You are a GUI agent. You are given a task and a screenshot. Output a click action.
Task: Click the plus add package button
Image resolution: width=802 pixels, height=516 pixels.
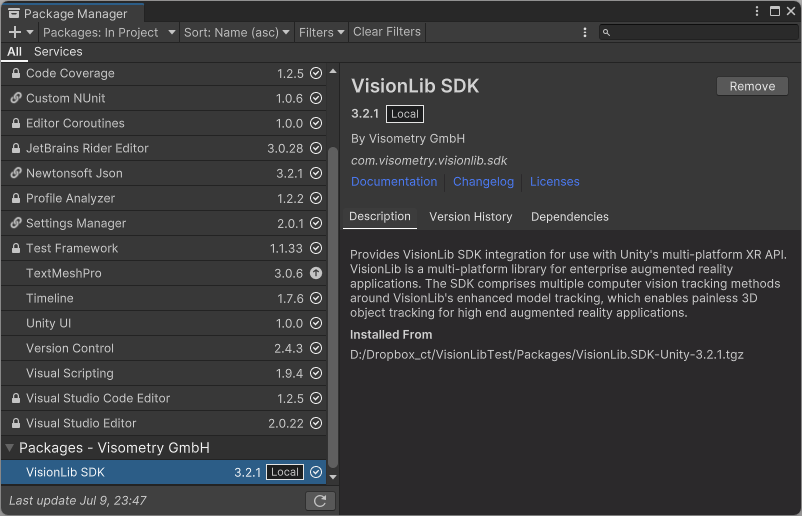coord(15,32)
